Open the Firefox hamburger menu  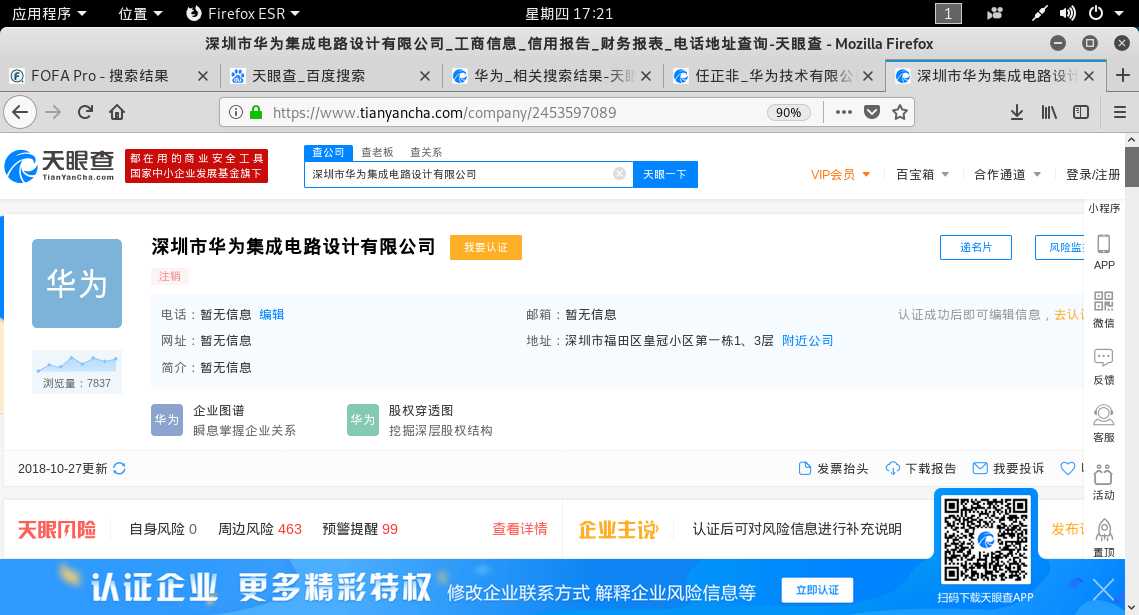point(1119,112)
